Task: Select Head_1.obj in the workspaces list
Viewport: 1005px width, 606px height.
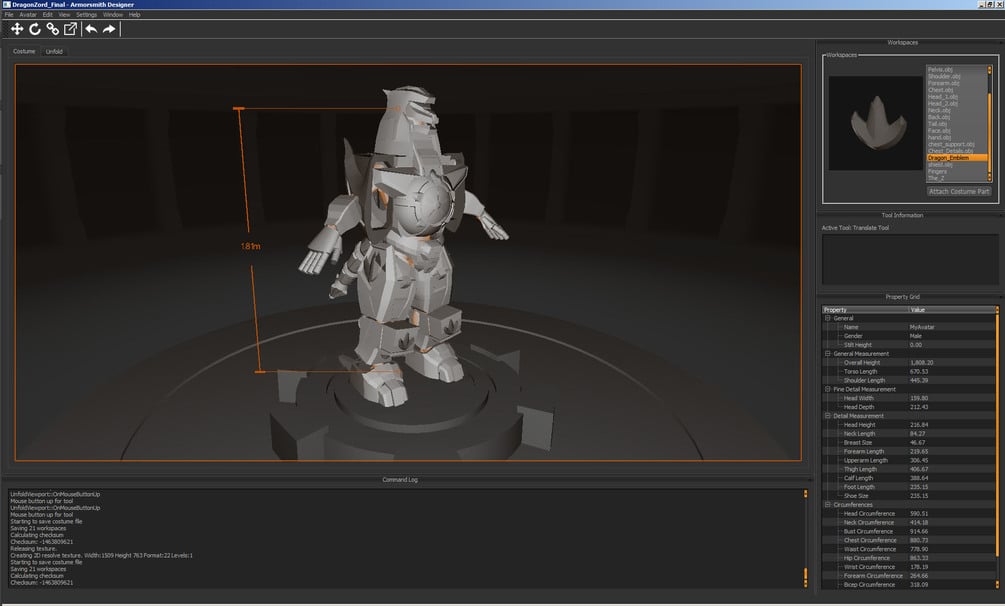Action: coord(956,97)
